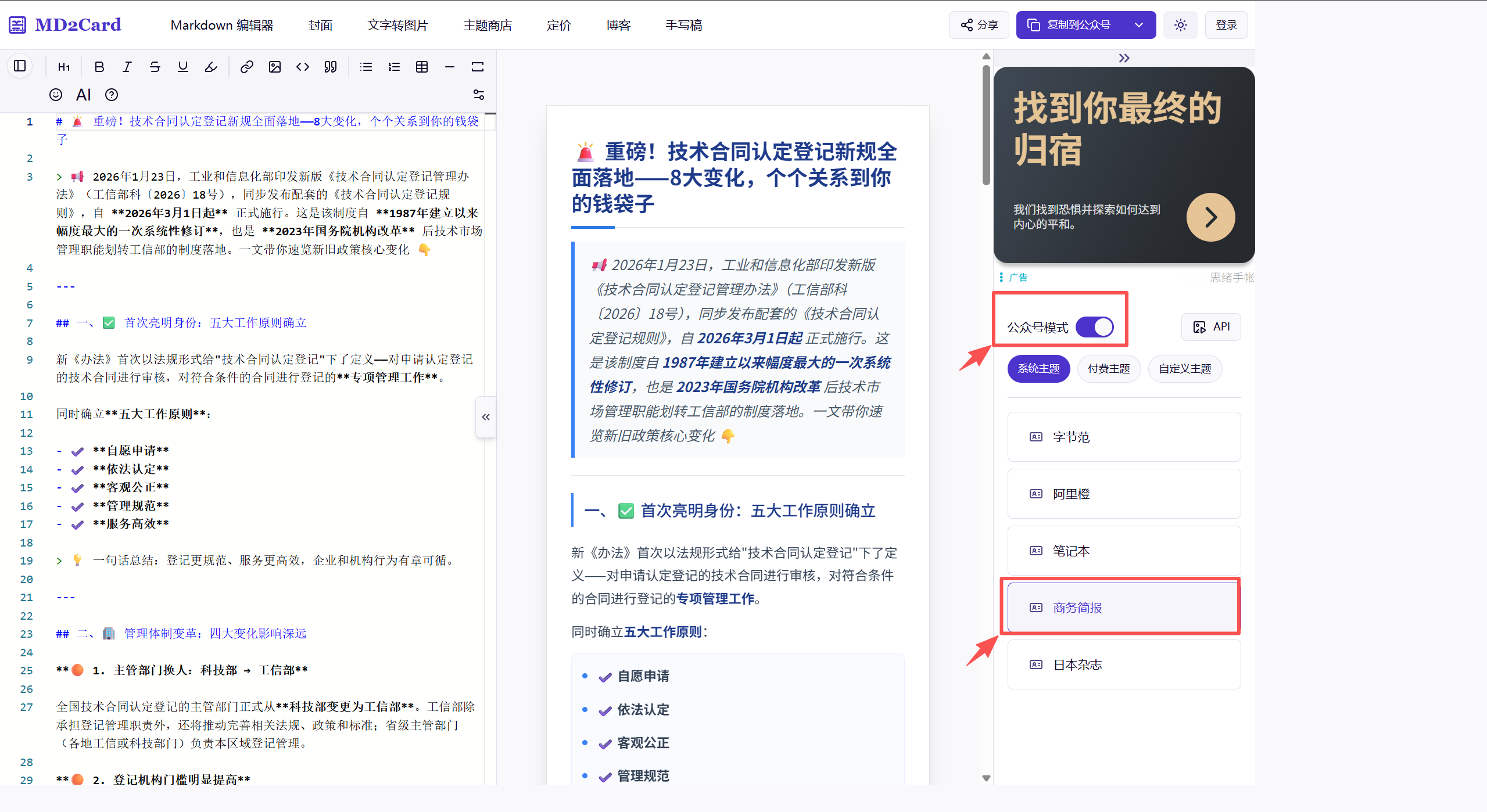Insert a numbered list
Screen dimensions: 1487x812
(394, 67)
